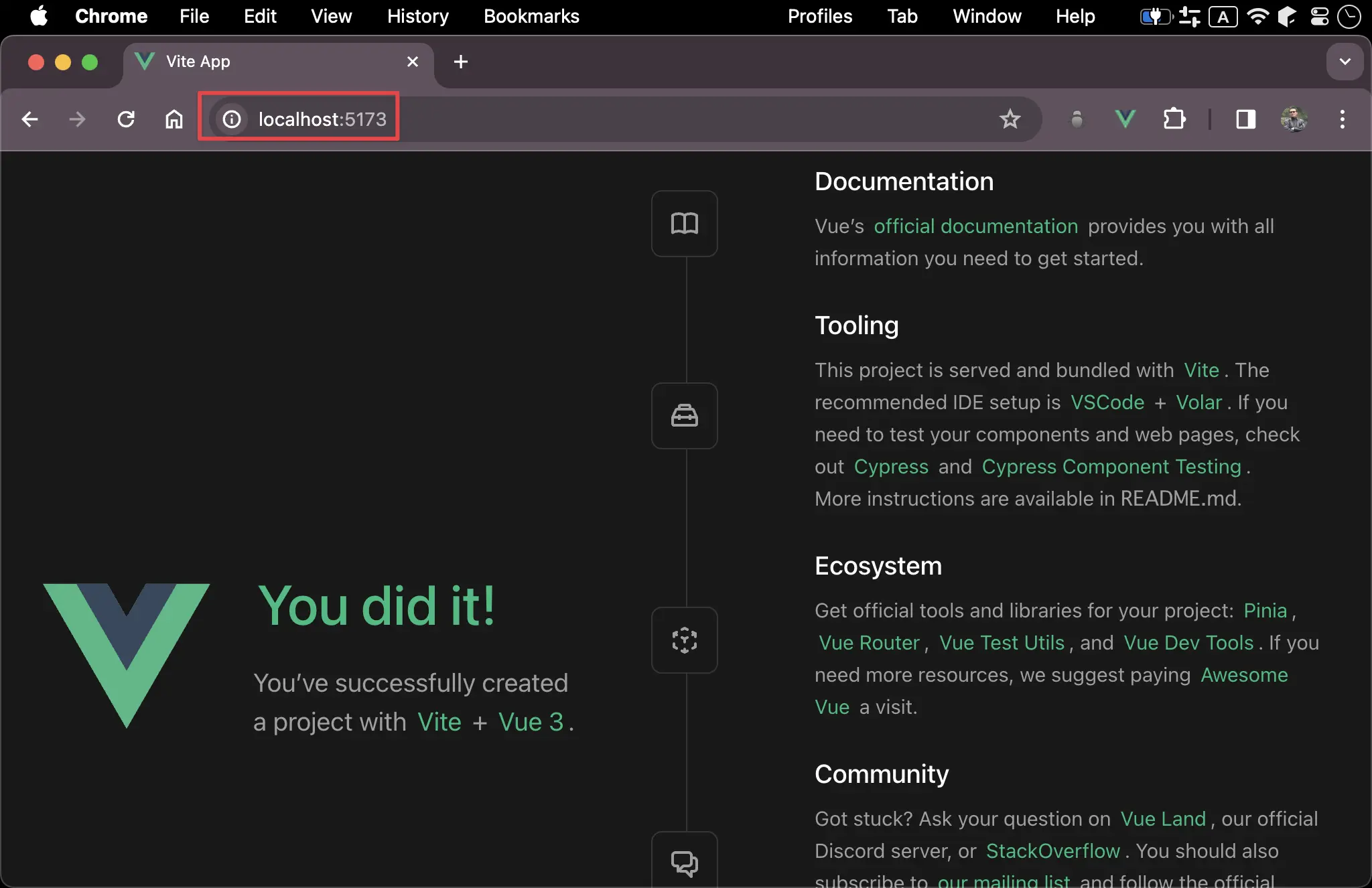This screenshot has width=1372, height=888.
Task: Open the Bookmarks menu
Action: (x=531, y=16)
